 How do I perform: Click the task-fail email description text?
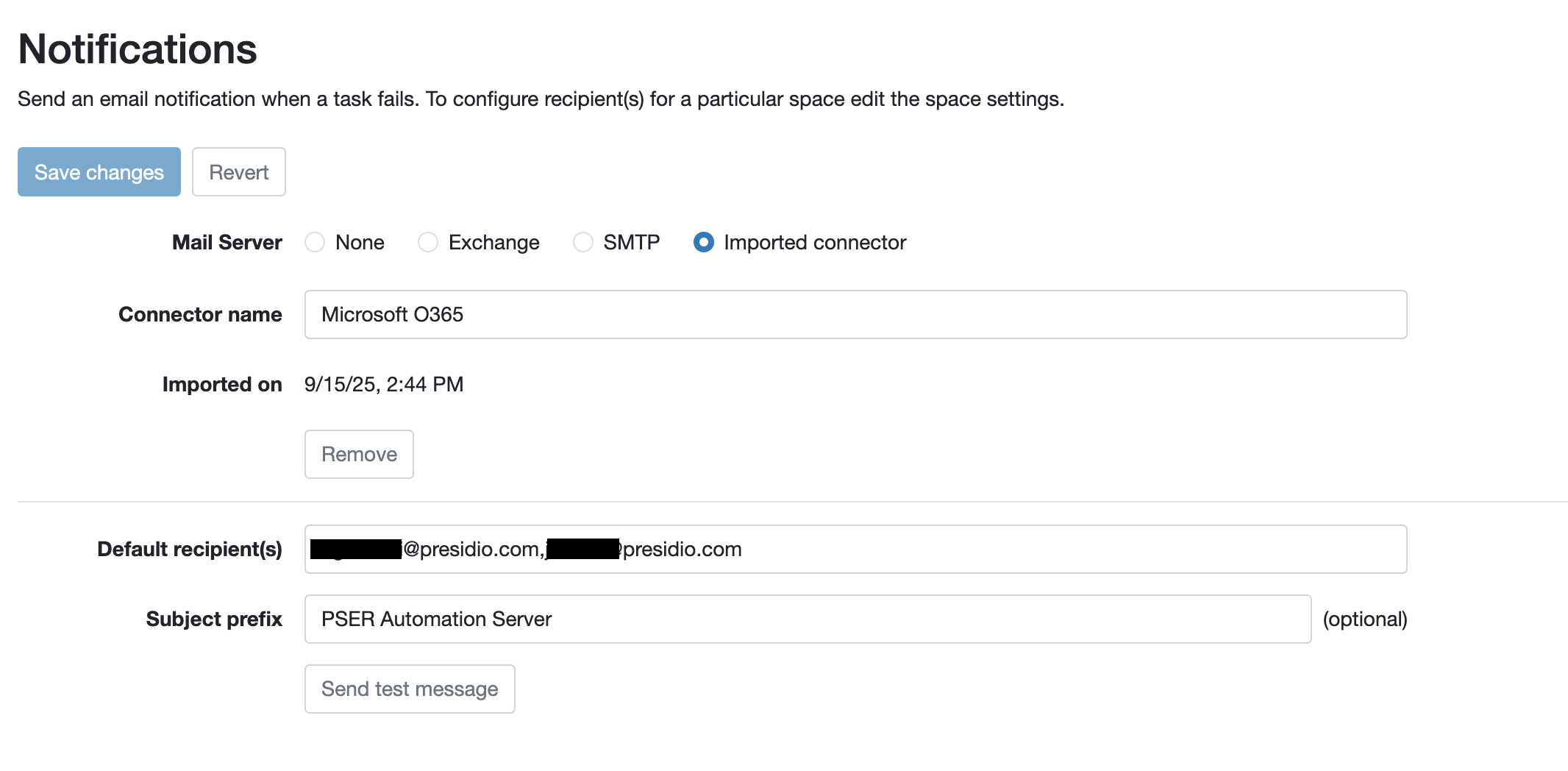[541, 99]
